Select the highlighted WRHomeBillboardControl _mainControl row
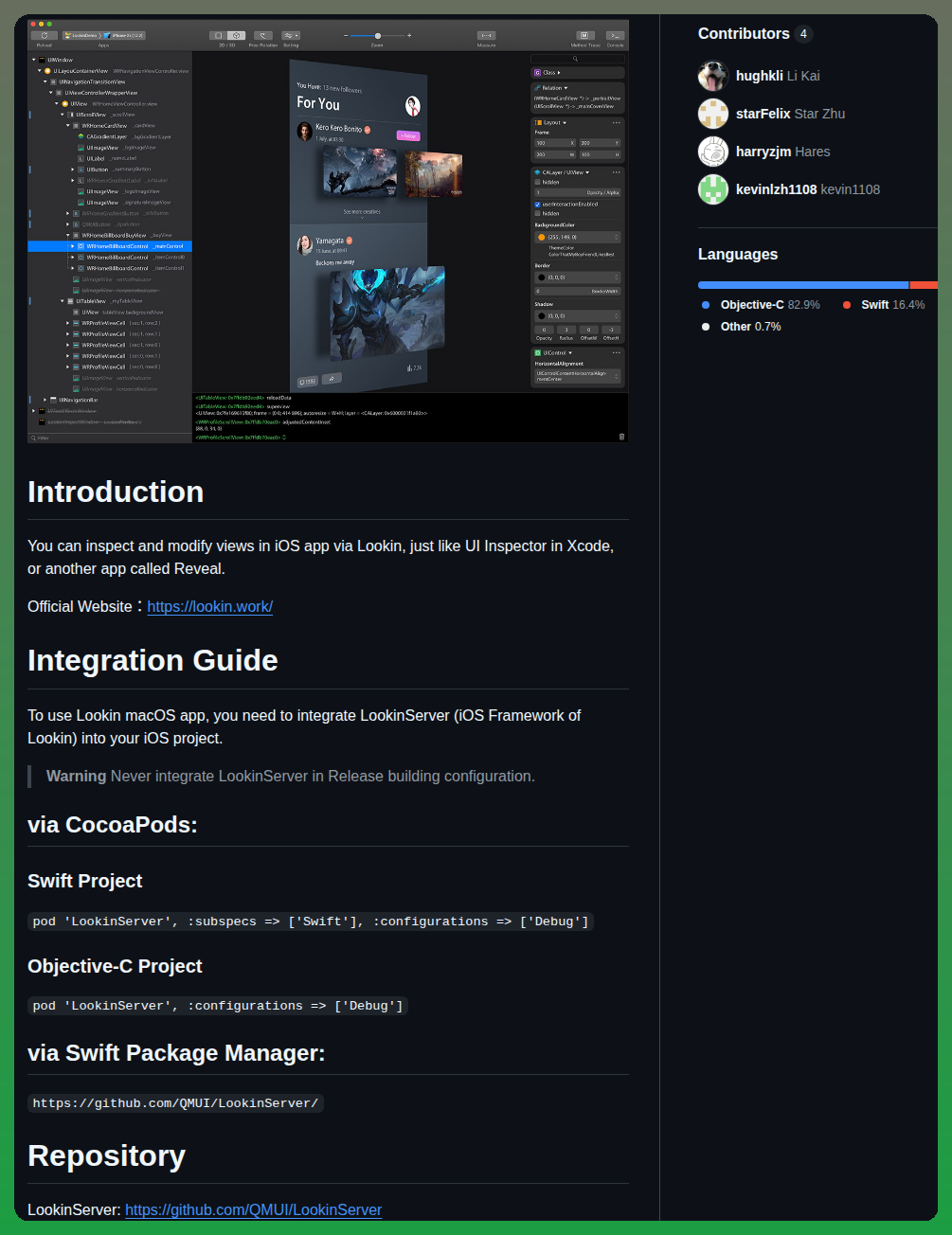The height and width of the screenshot is (1235, 952). point(110,246)
